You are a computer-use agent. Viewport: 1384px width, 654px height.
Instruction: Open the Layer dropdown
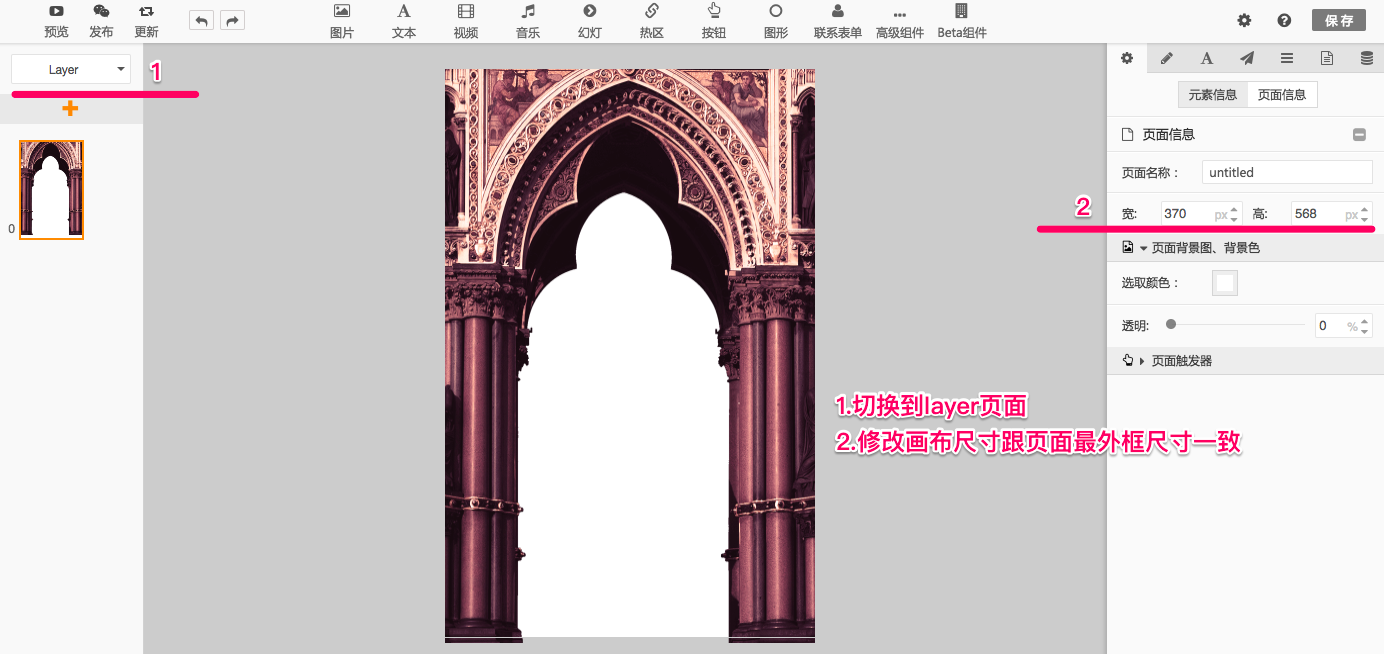tap(71, 70)
